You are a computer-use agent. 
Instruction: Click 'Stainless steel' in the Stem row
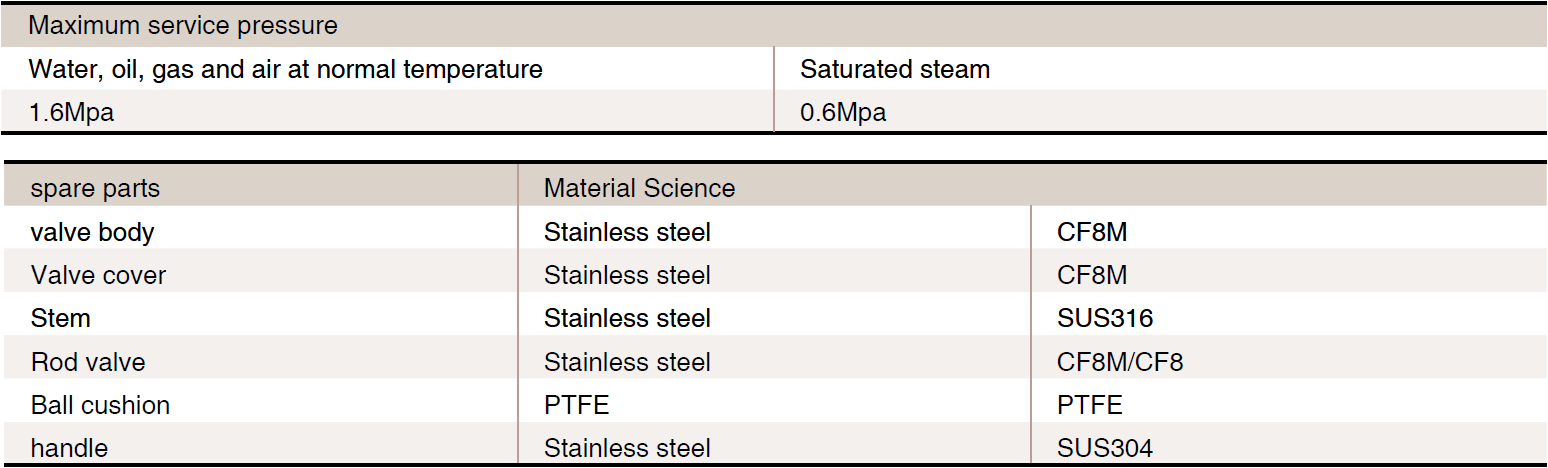(x=627, y=318)
